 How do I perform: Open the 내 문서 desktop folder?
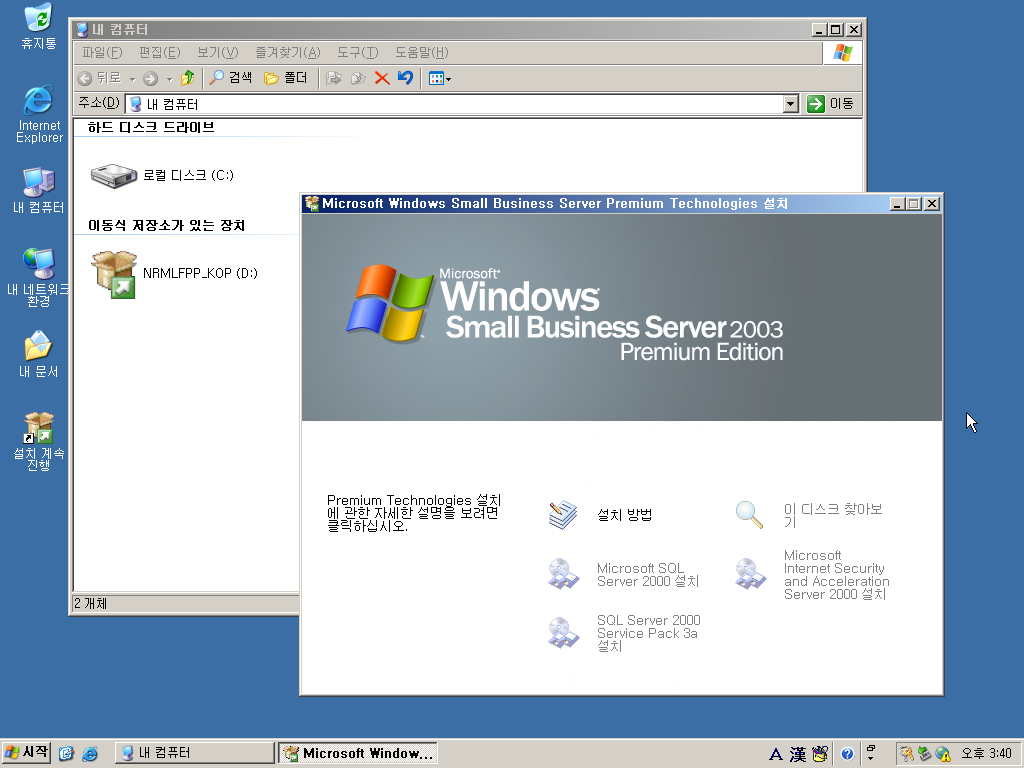click(x=39, y=355)
